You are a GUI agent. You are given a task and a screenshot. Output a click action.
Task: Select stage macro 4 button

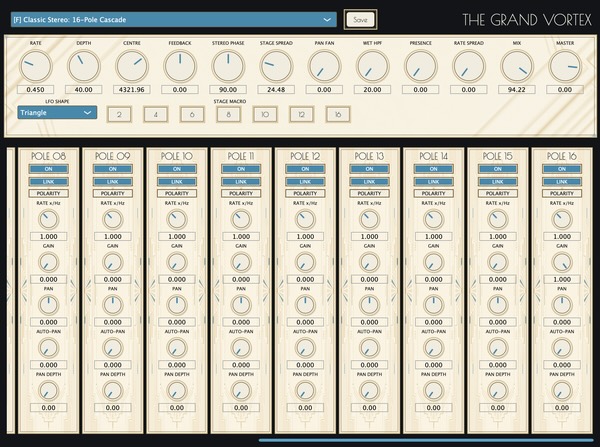(x=156, y=114)
